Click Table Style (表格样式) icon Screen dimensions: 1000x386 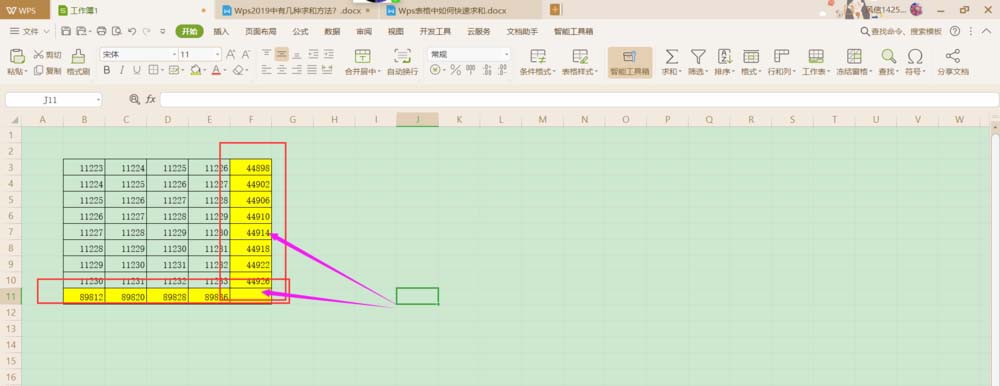(x=580, y=56)
